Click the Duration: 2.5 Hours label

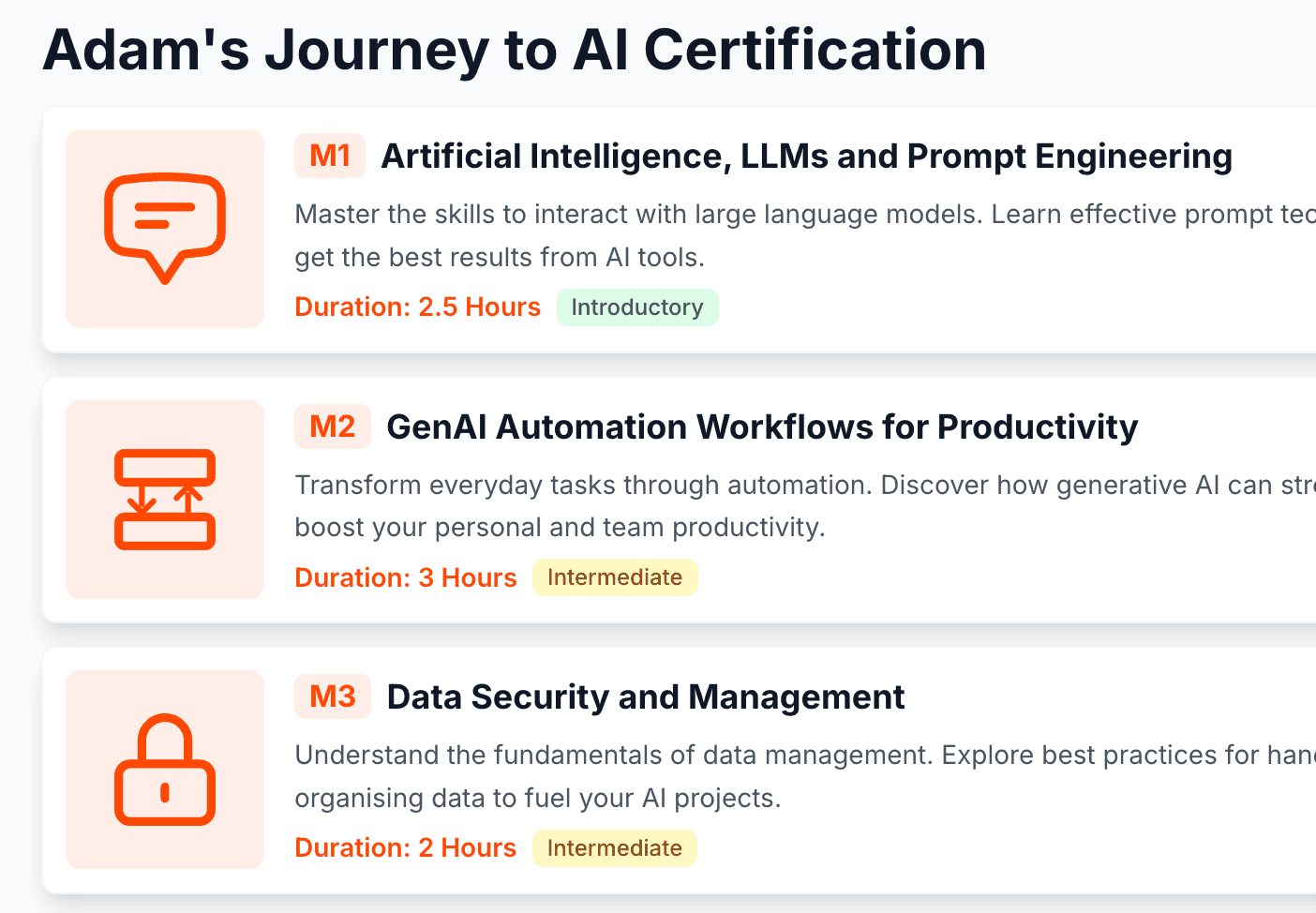coord(418,307)
